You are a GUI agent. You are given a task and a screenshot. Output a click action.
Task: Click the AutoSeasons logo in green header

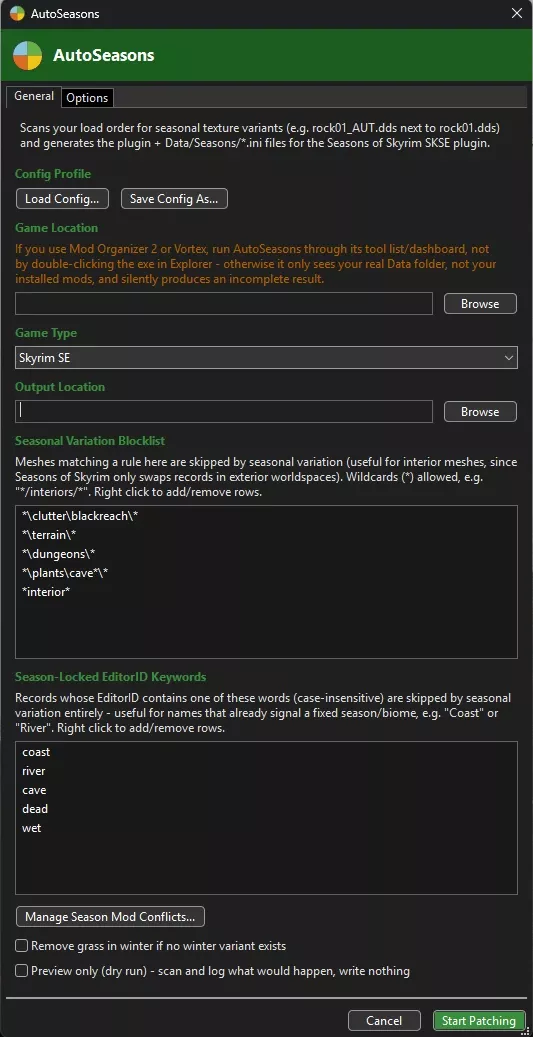coord(27,55)
